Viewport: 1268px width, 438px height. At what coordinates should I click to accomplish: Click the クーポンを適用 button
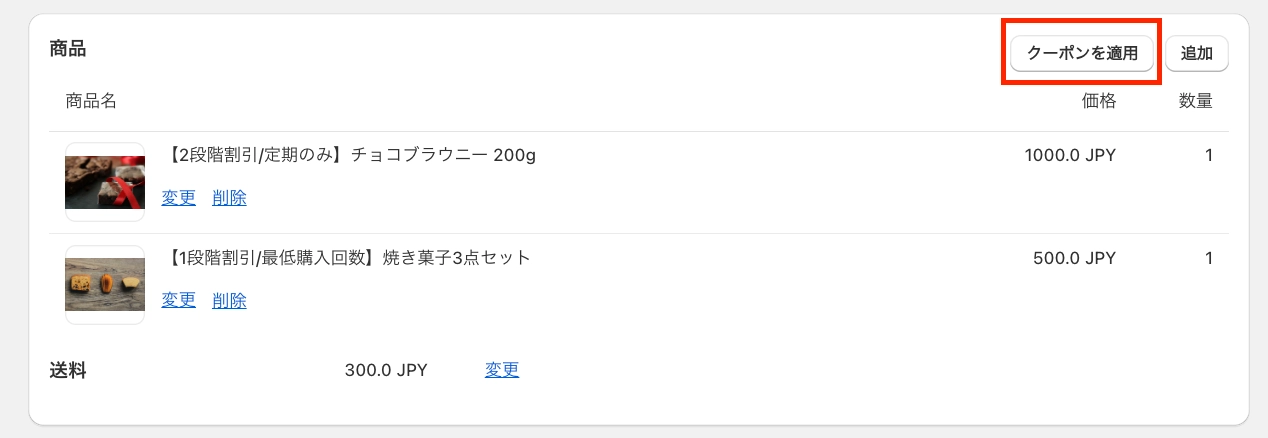[x=1082, y=53]
